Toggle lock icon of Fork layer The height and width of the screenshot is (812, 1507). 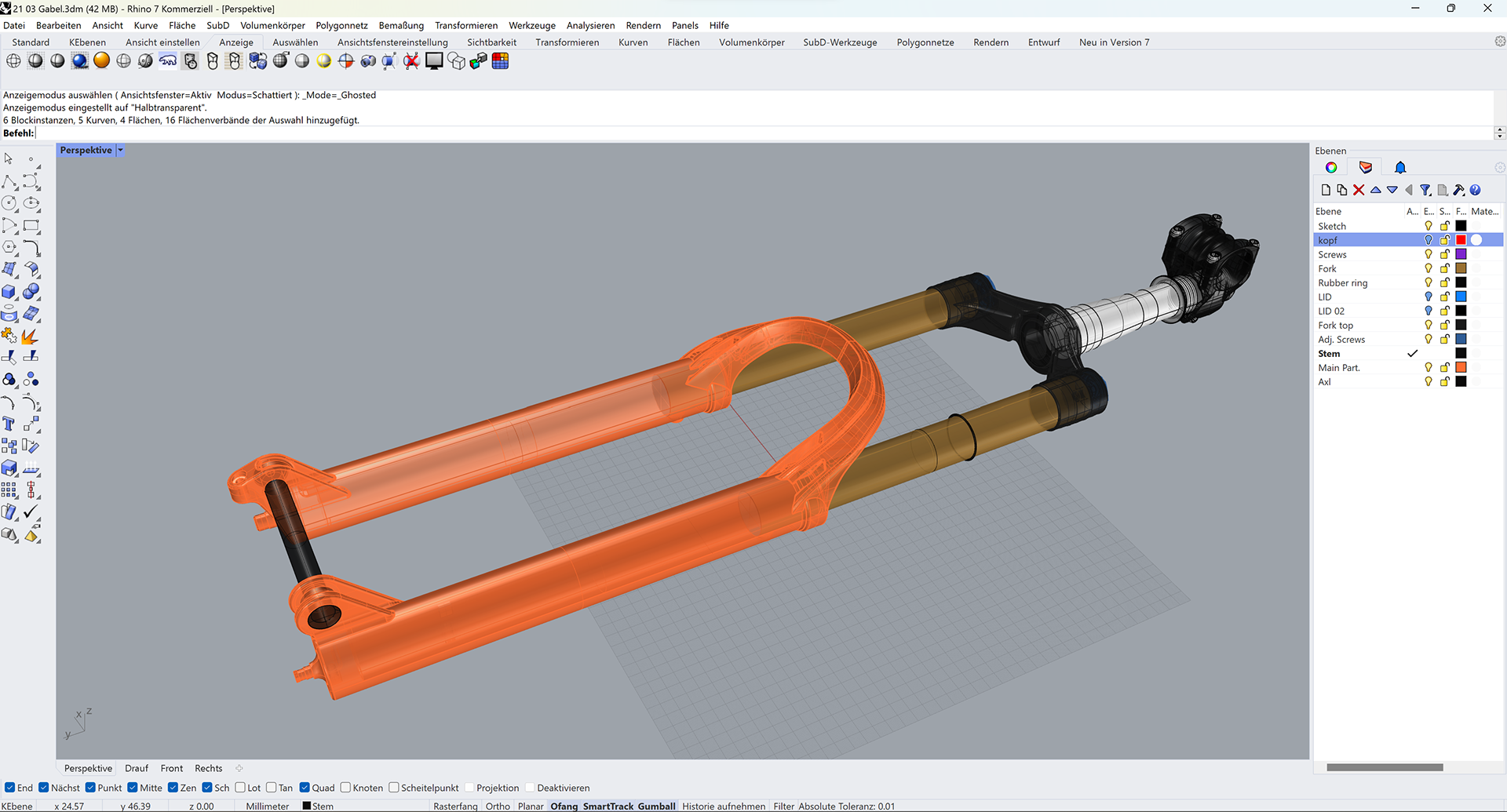(x=1444, y=268)
